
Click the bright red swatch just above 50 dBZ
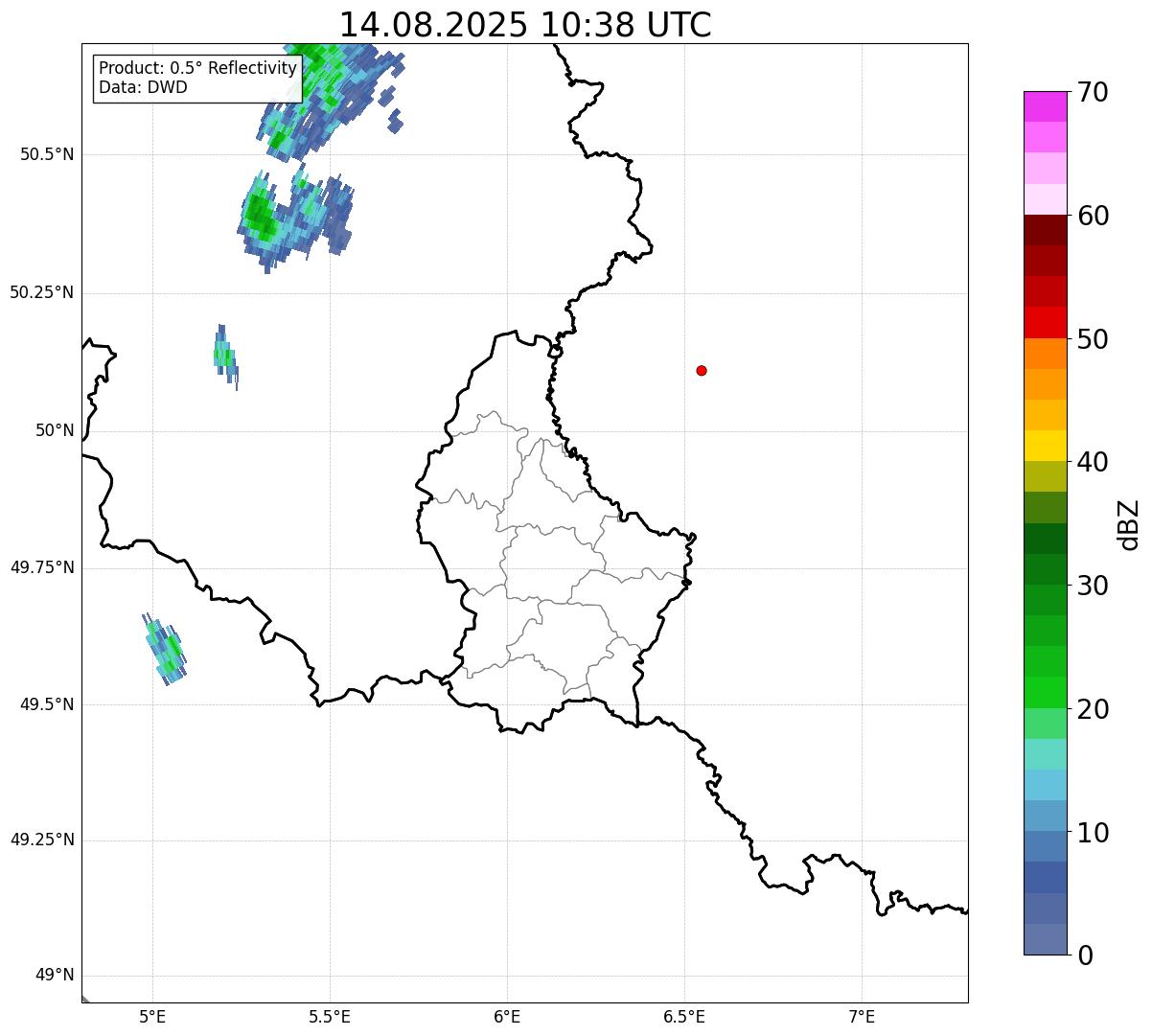coord(1045,323)
